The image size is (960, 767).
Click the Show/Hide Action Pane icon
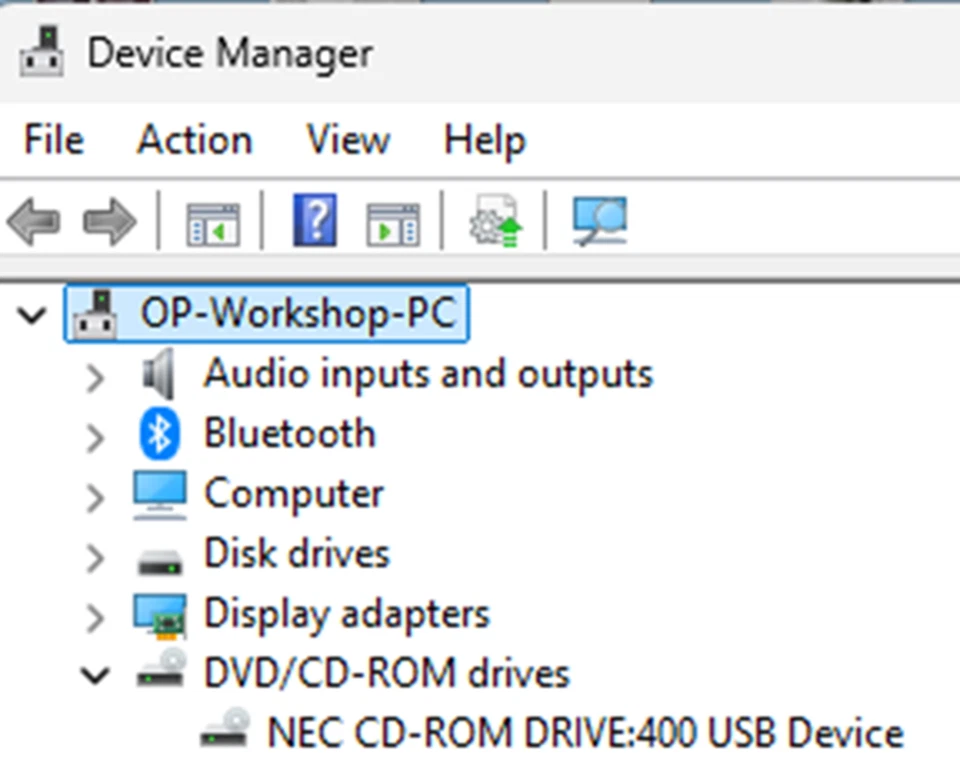coord(392,220)
